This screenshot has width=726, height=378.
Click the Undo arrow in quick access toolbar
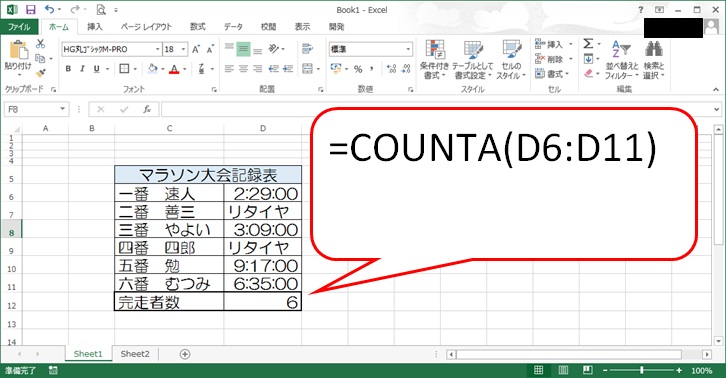[x=49, y=9]
